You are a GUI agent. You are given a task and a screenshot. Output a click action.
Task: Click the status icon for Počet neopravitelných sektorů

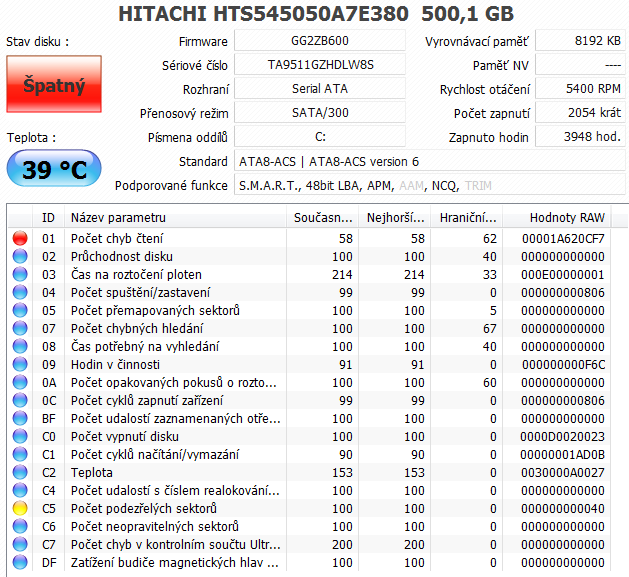click(x=20, y=526)
